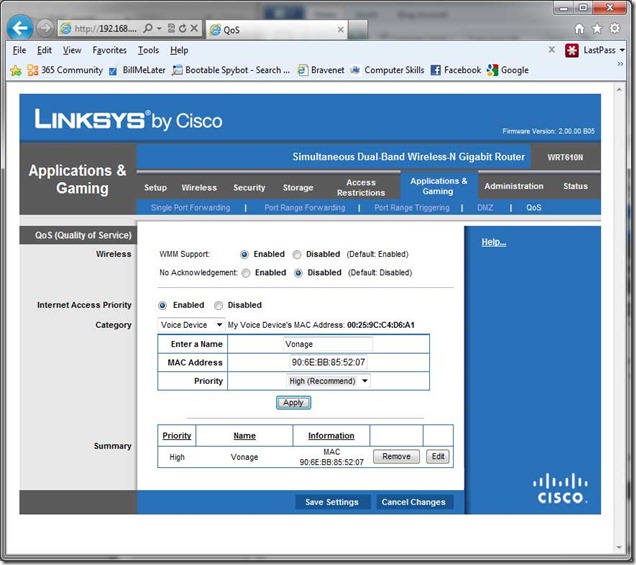The width and height of the screenshot is (636, 565).
Task: Click the page scrollbar down arrow
Action: pyautogui.click(x=619, y=548)
